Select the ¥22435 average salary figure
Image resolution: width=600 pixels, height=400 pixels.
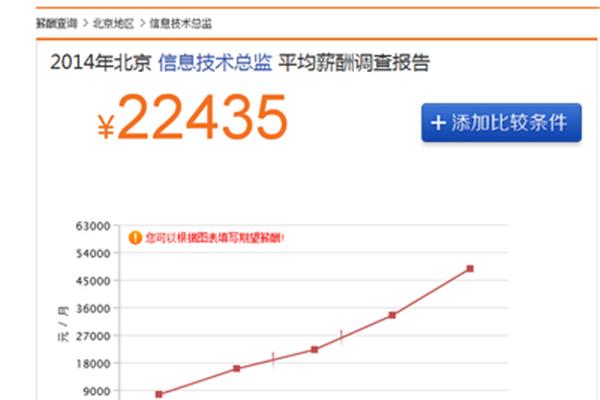pyautogui.click(x=192, y=118)
